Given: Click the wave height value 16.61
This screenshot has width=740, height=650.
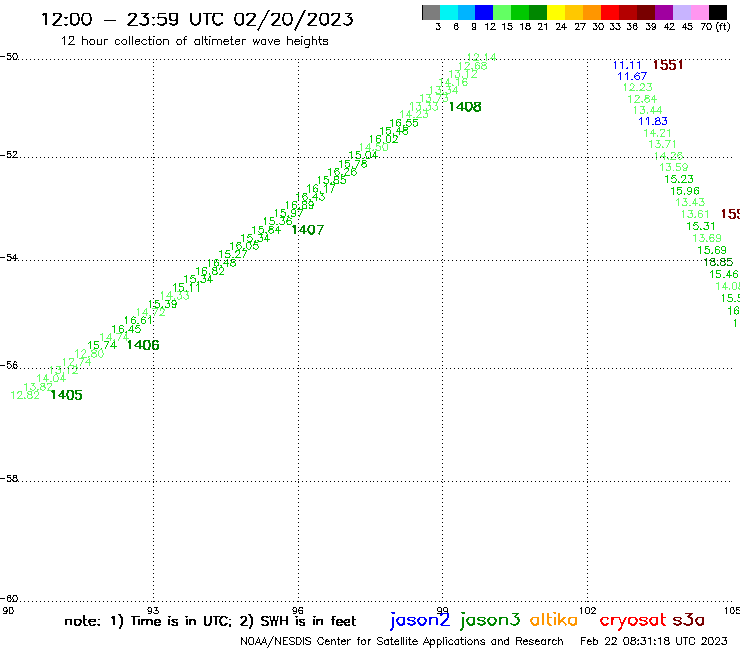Looking at the screenshot, I should pyautogui.click(x=138, y=321).
